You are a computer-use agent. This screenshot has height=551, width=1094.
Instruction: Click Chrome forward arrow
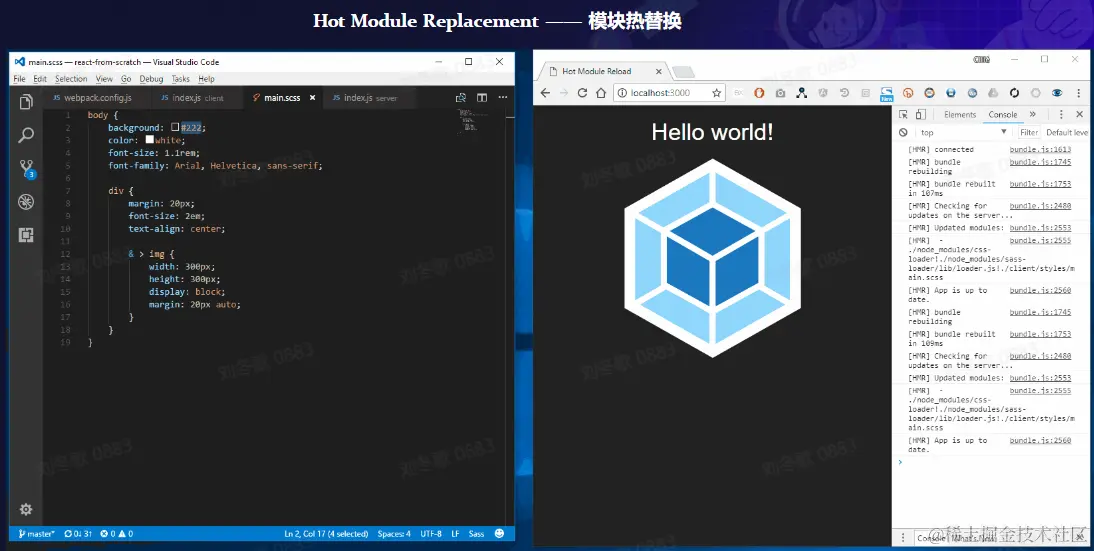pyautogui.click(x=564, y=93)
